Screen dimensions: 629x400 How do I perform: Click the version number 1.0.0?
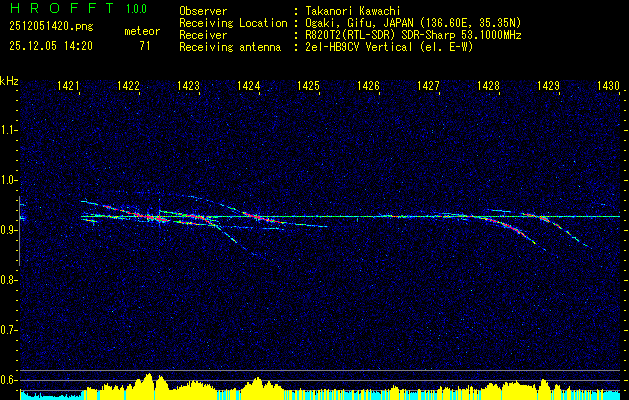136,9
